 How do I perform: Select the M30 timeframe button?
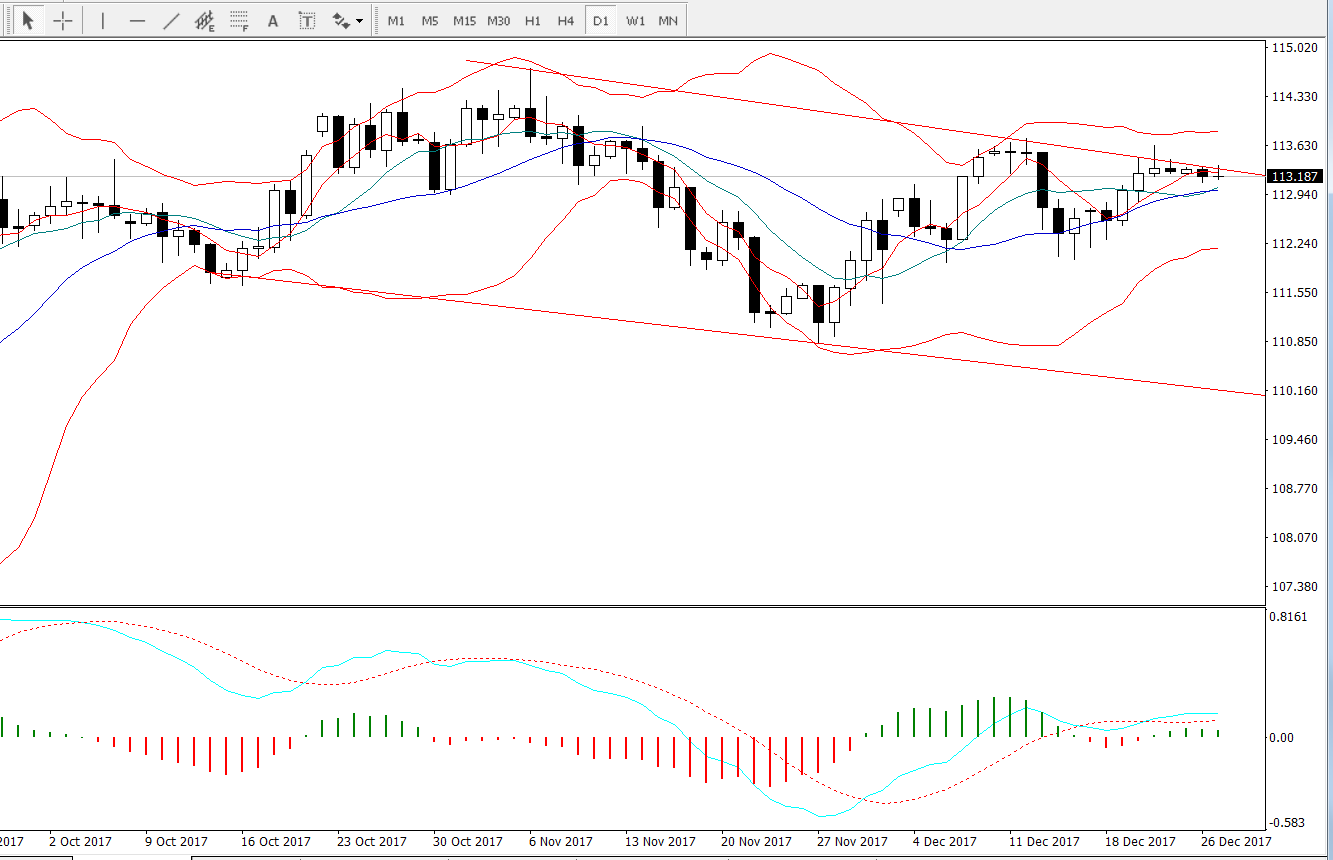point(498,20)
